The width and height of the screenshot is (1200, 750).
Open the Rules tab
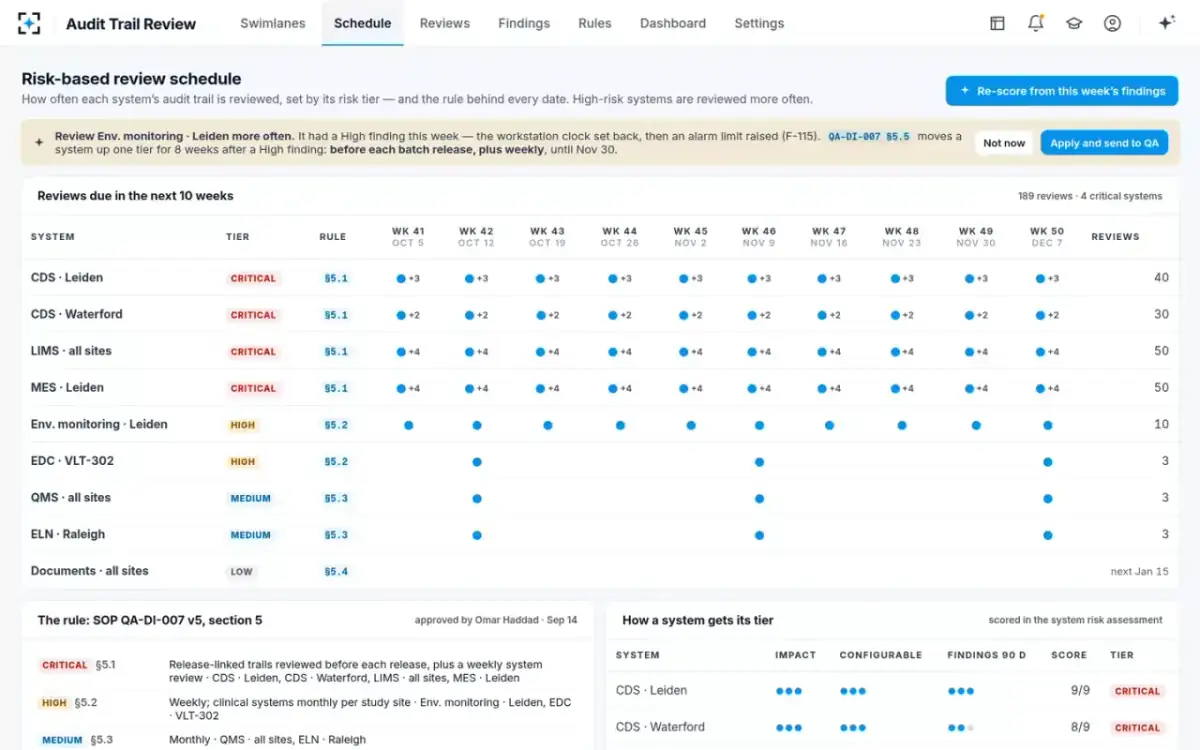(595, 23)
